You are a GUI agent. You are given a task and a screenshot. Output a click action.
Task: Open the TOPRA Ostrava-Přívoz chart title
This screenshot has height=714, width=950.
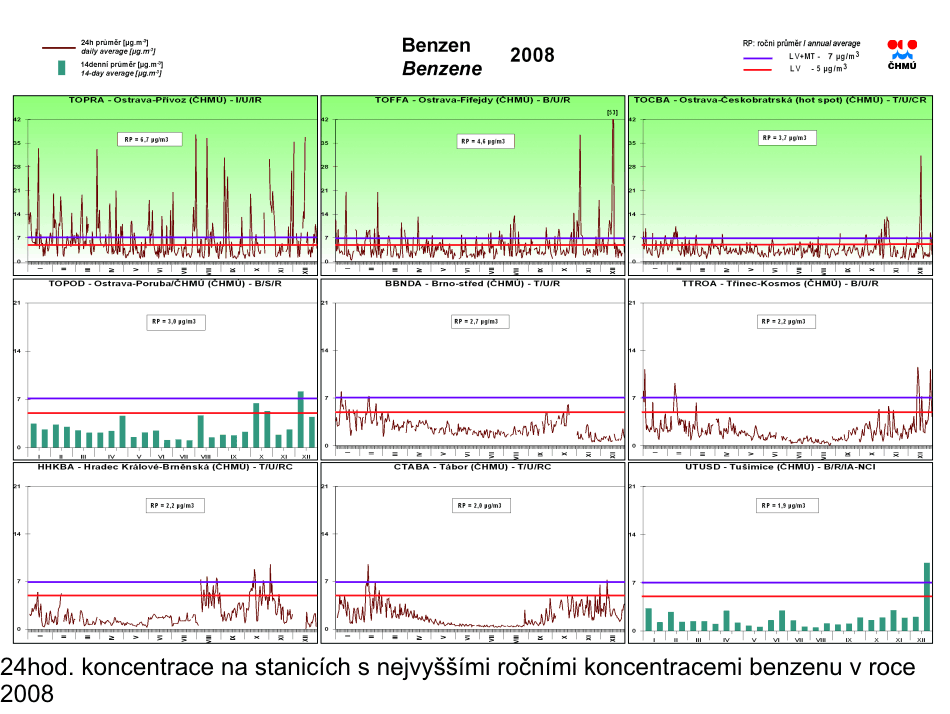(165, 101)
